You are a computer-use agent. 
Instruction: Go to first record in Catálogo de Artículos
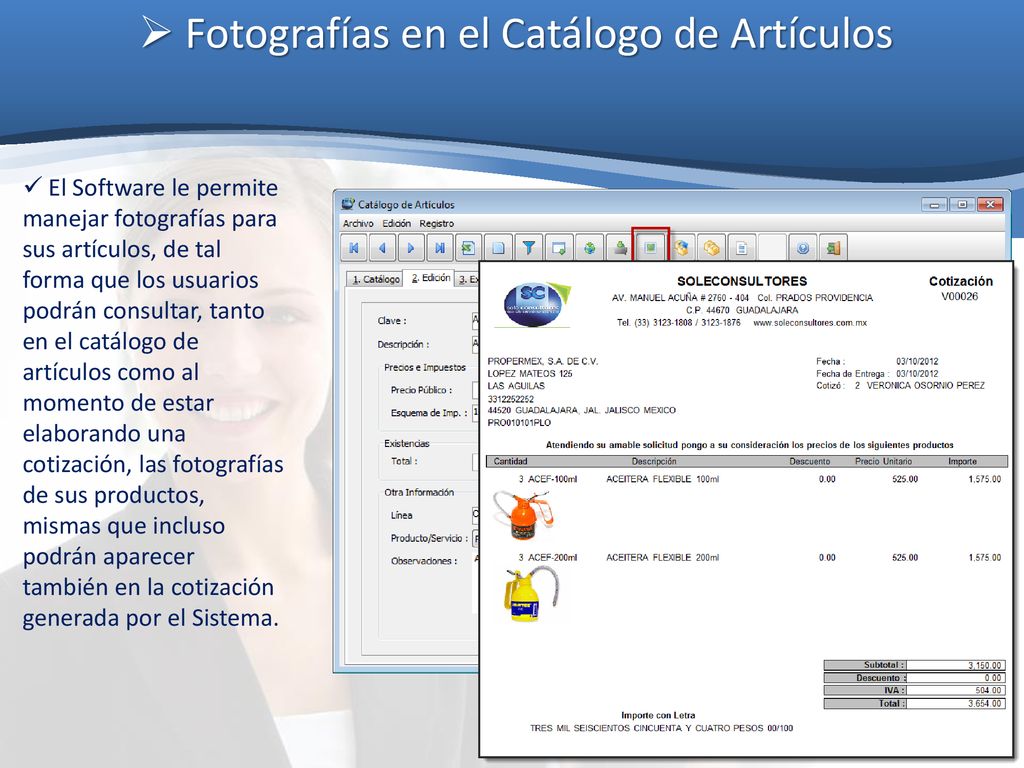(354, 248)
